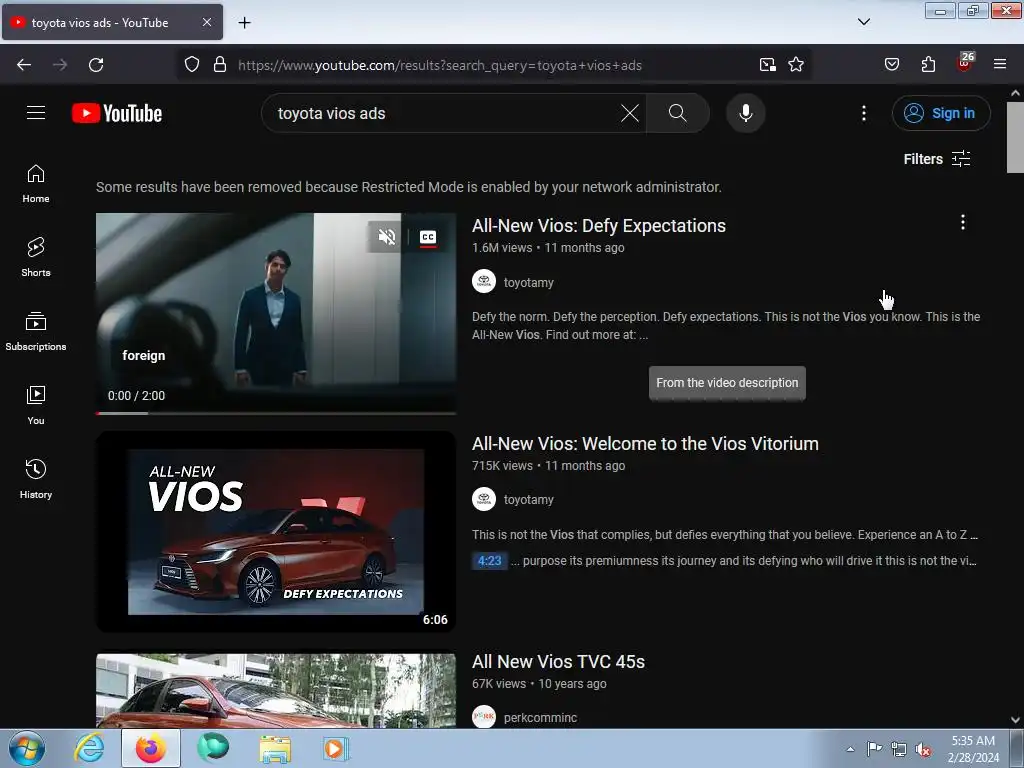Open the All New Vios TVC thumbnail
The height and width of the screenshot is (768, 1024).
[276, 690]
